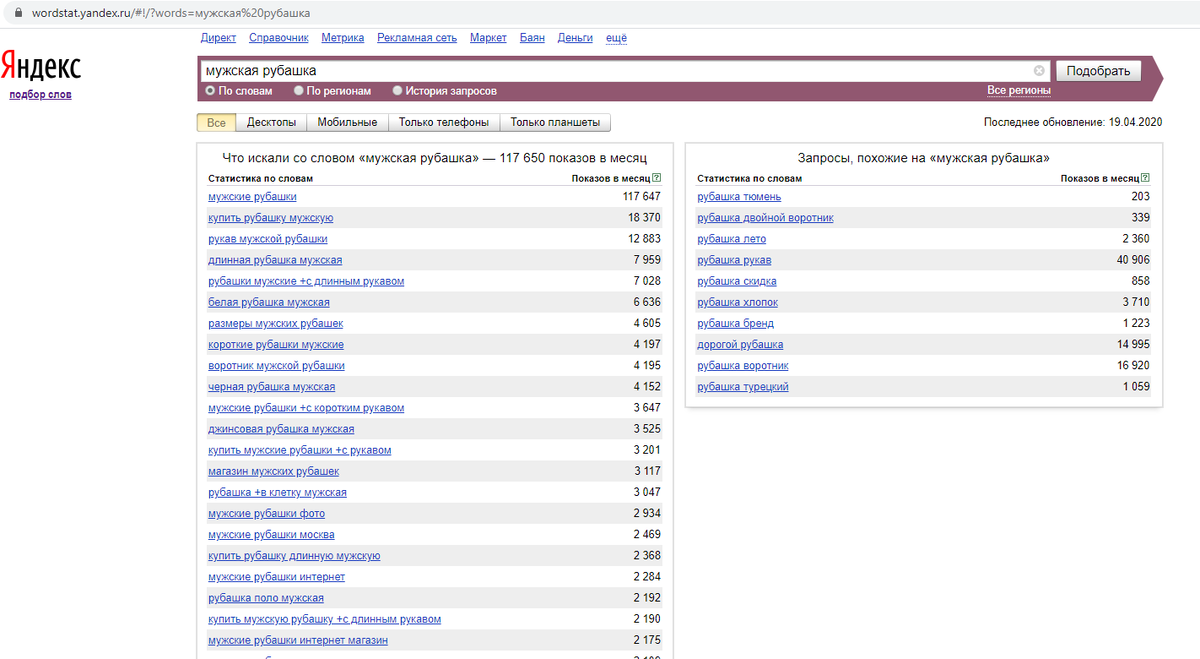Click the 117 647 impressions value
The width and height of the screenshot is (1200, 659).
coord(642,196)
